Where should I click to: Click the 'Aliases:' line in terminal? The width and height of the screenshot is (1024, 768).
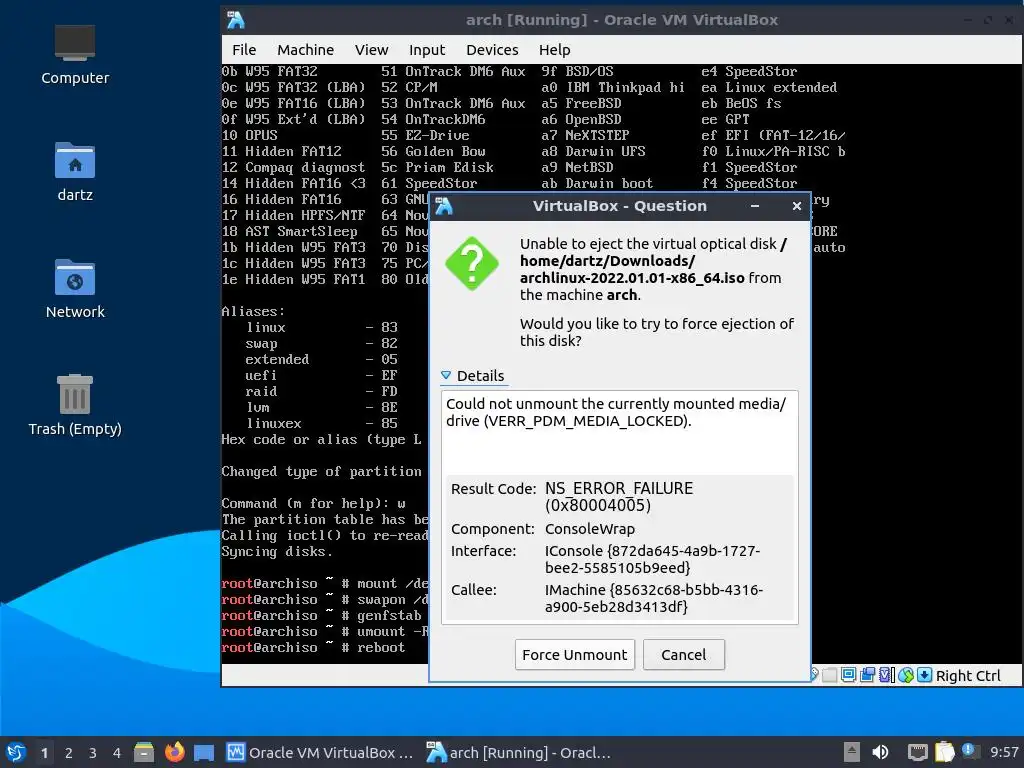pos(253,312)
